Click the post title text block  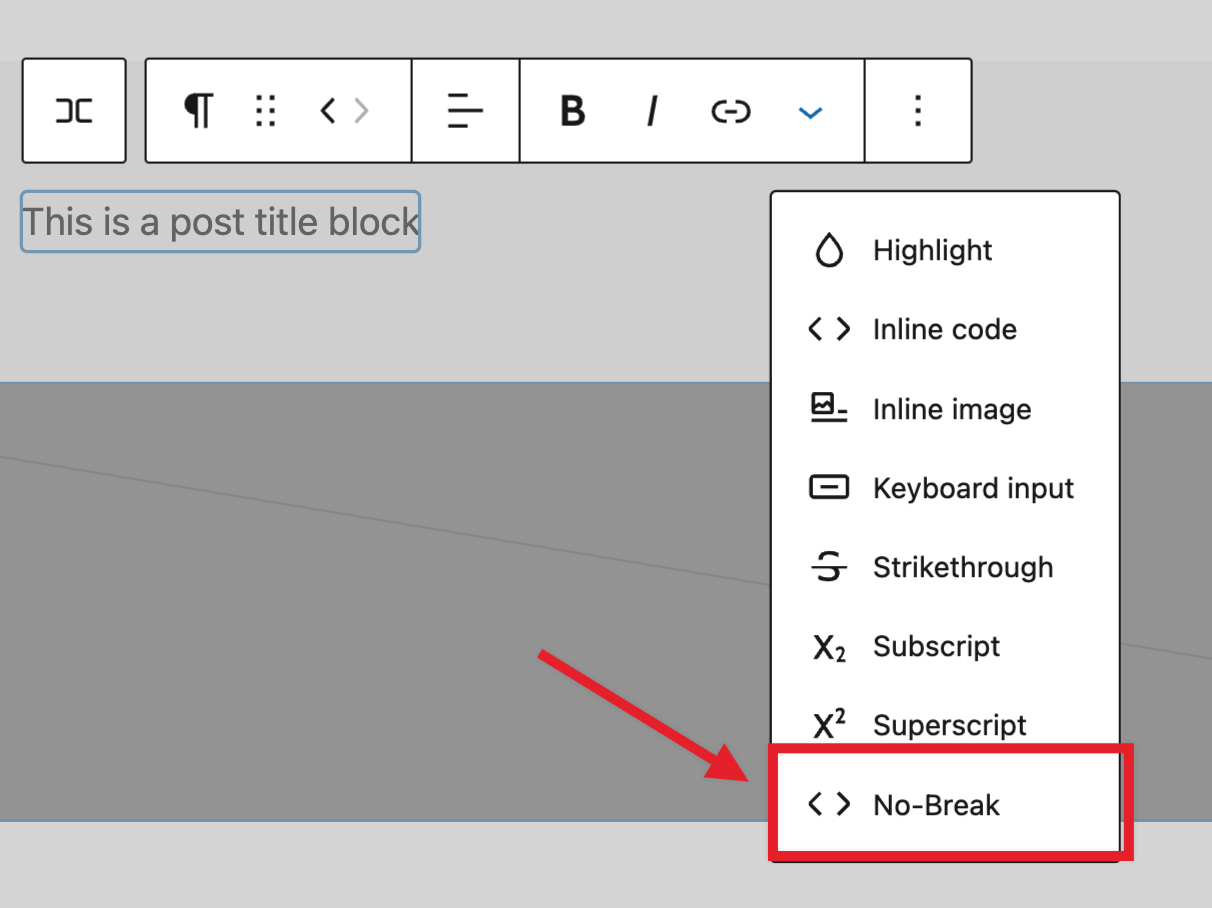220,221
